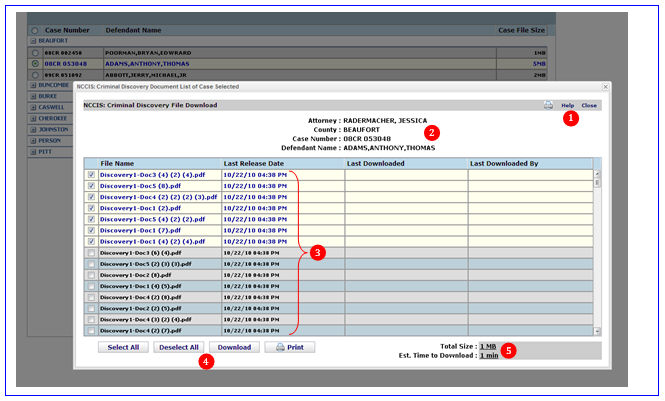The image size is (665, 401).
Task: Click 5MB file size in background table
Action: [539, 64]
